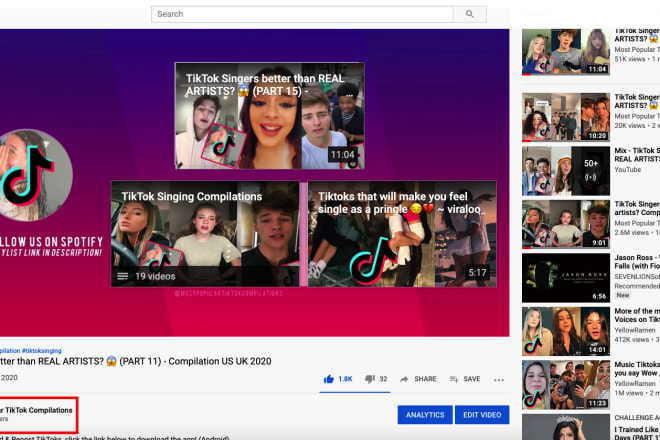Open sidebar video with 10:20 duration

566,117
